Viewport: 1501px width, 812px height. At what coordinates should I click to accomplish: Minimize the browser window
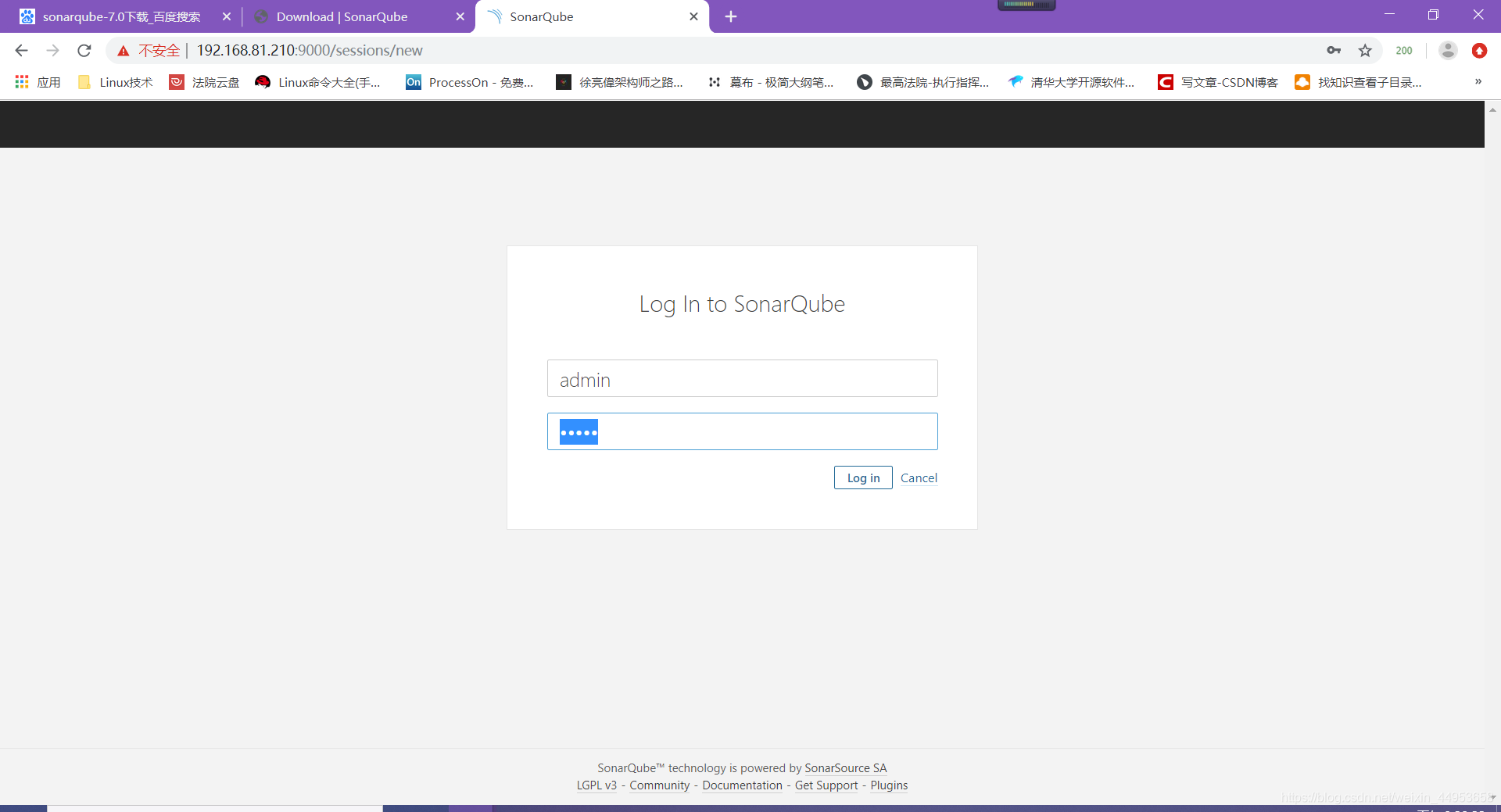(1389, 15)
